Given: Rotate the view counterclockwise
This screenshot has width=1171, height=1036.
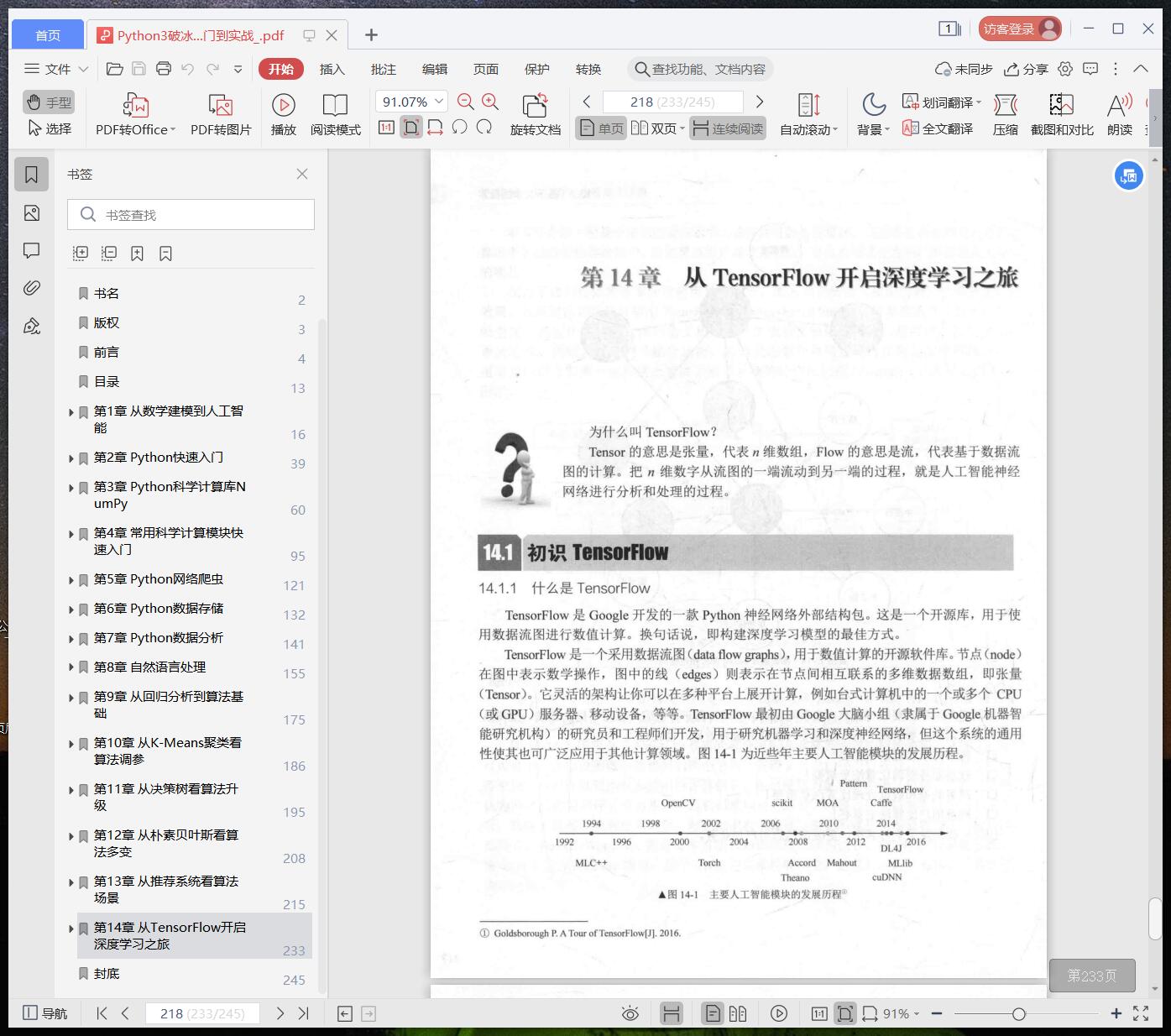Looking at the screenshot, I should (459, 128).
